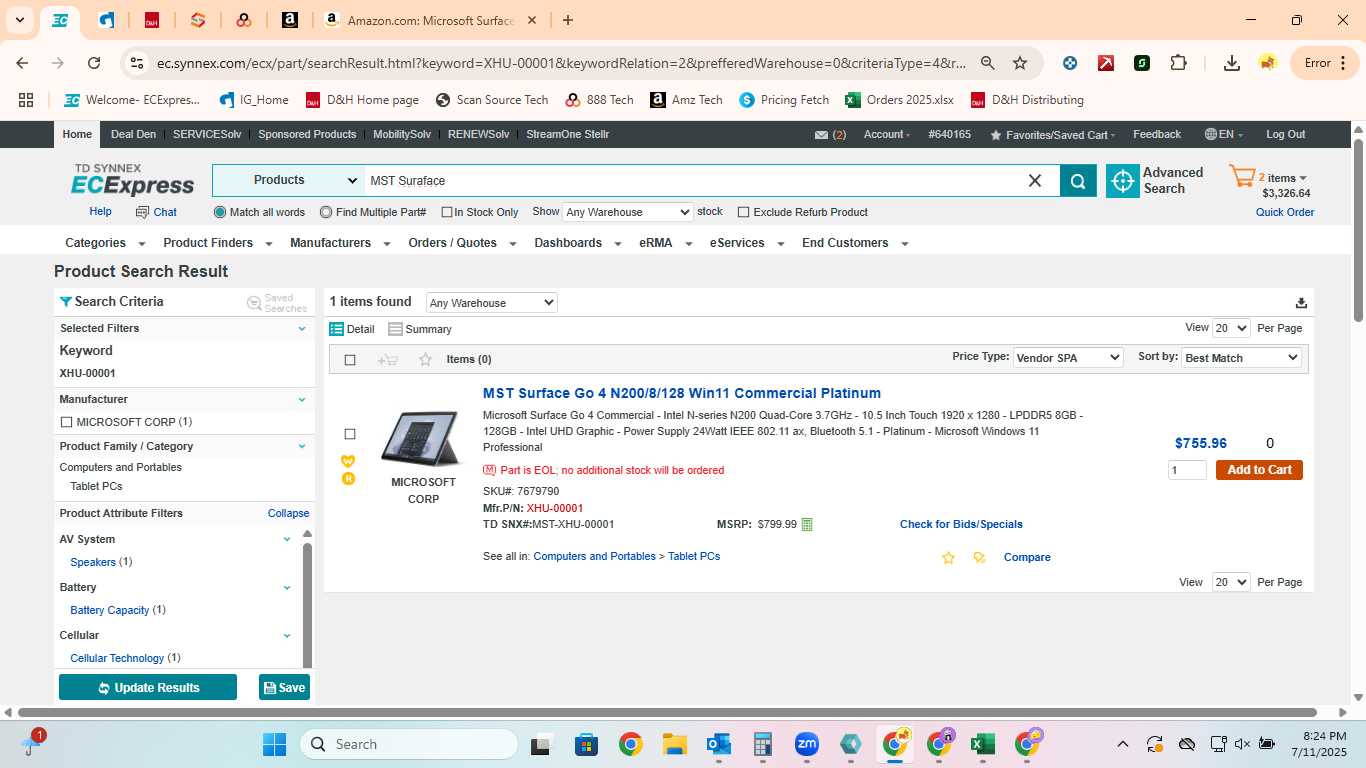Click the gray star icon in Items toolbar
This screenshot has width=1366, height=768.
point(425,360)
